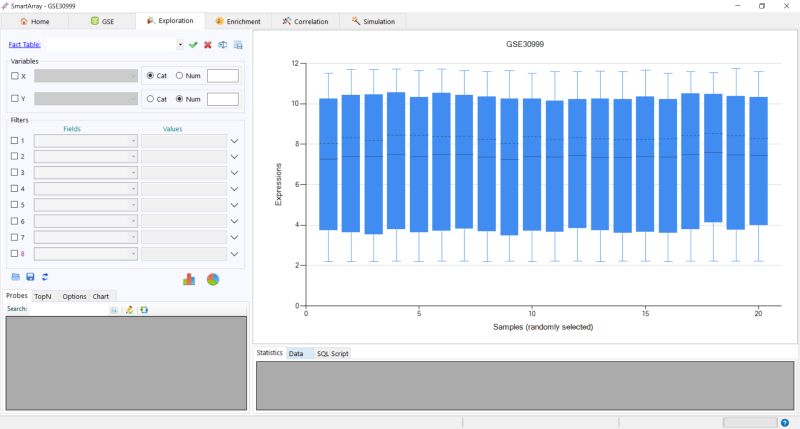This screenshot has height=429, width=800.
Task: Check filter 5 checkbox
Action: pyautogui.click(x=15, y=205)
